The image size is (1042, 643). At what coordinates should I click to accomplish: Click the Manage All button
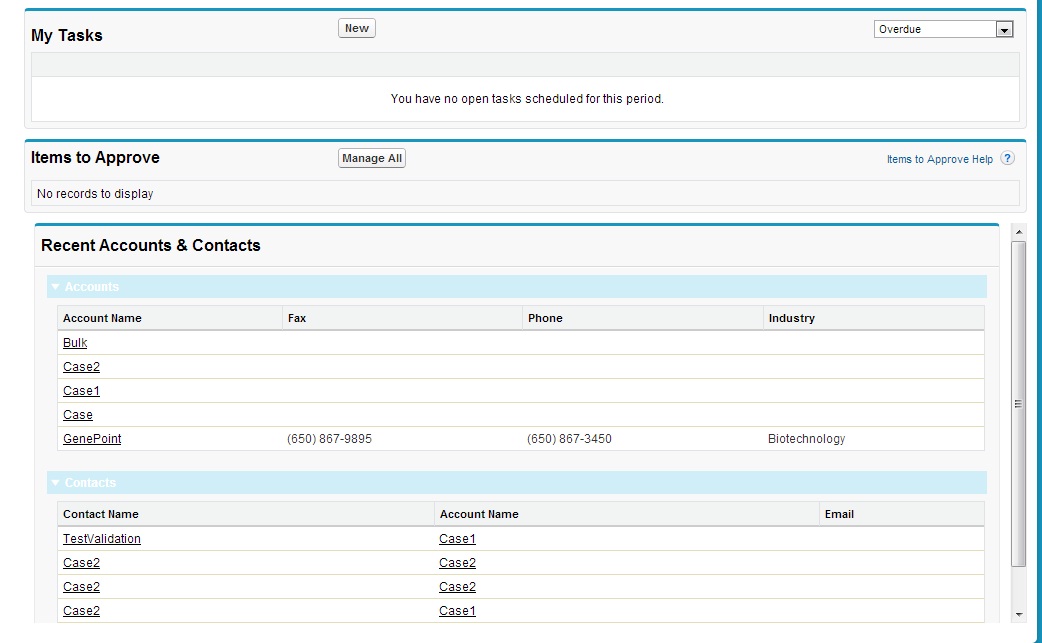(x=371, y=158)
